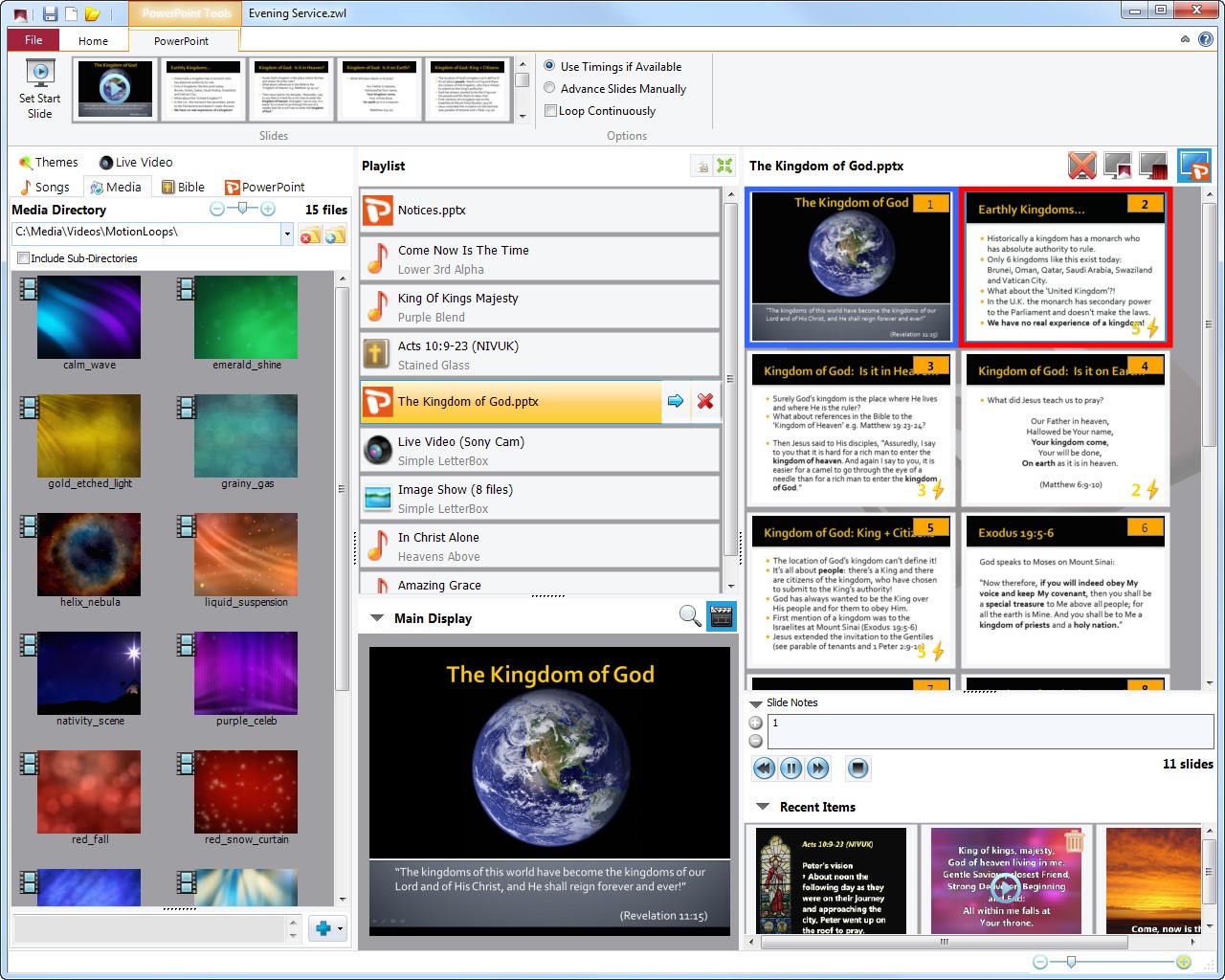
Task: Click the Set Start Slide icon
Action: [40, 88]
